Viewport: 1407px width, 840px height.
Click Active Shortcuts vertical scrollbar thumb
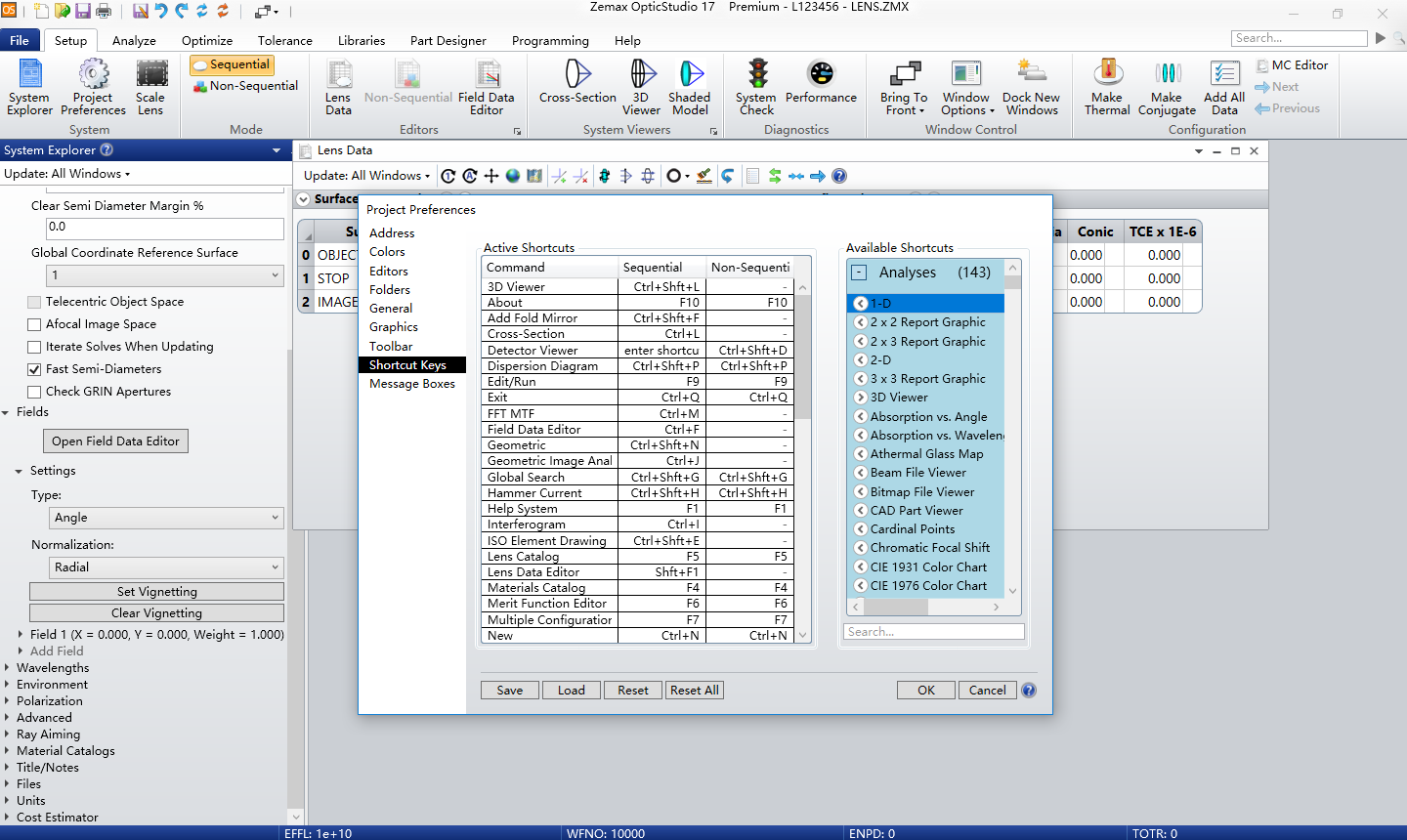[x=803, y=357]
